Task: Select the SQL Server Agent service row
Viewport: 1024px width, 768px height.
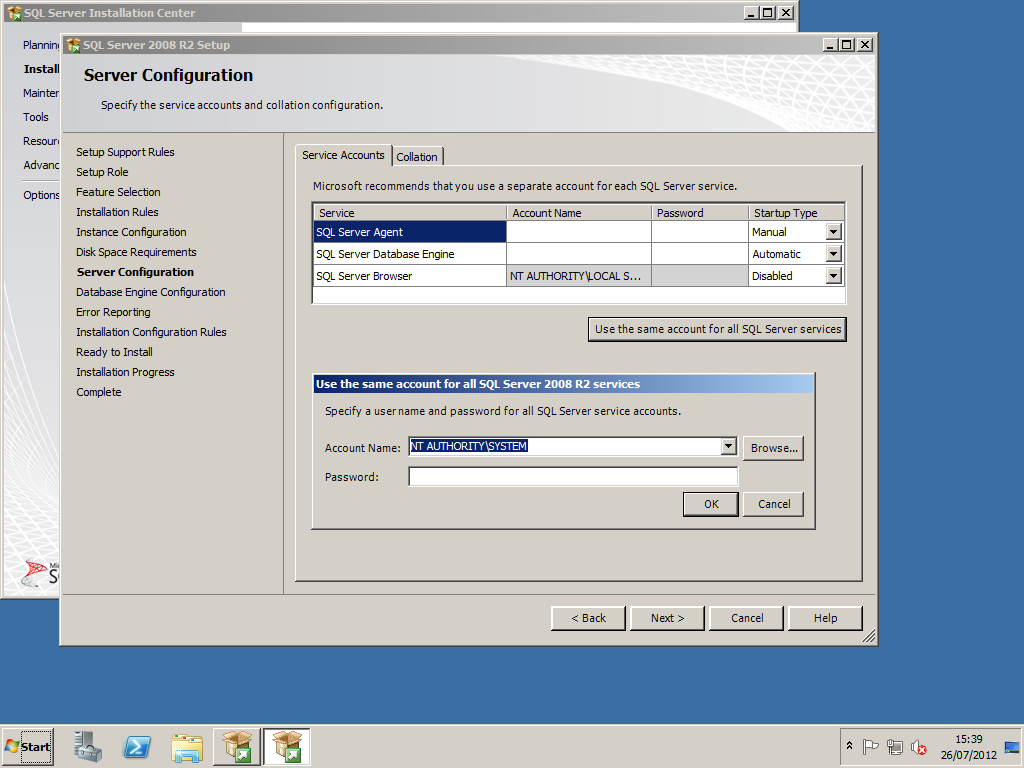Action: pos(410,232)
